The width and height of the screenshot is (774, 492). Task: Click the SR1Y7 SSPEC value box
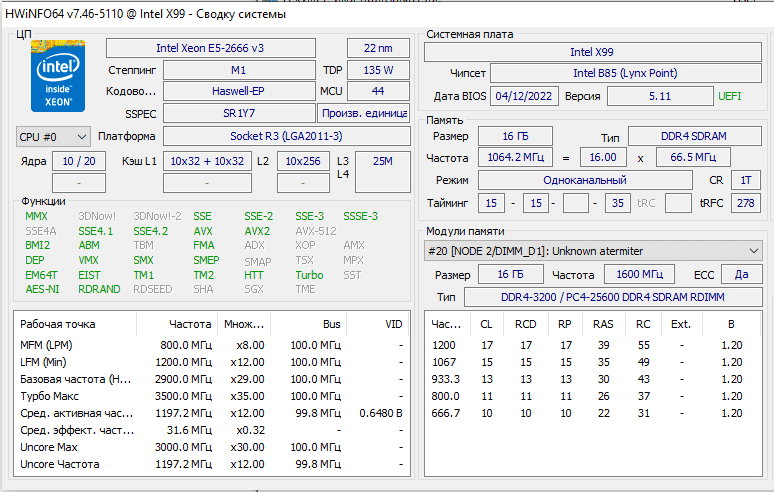point(238,113)
